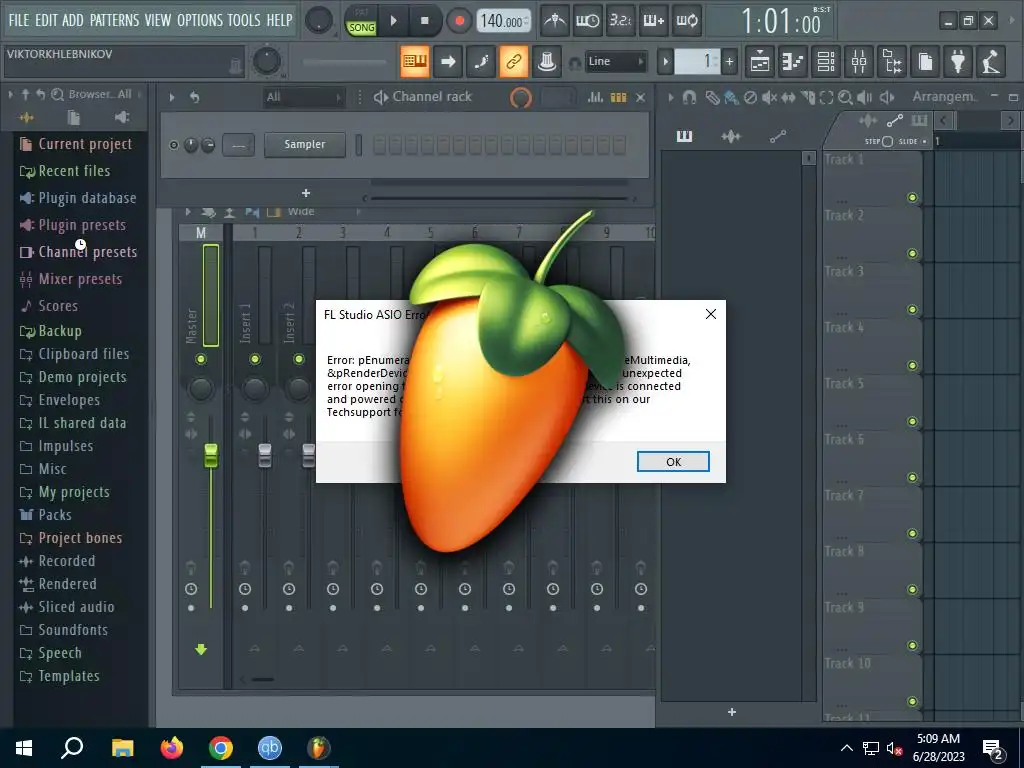Expand the Packs folder in browser
Viewport: 1024px width, 768px height.
click(x=46, y=515)
